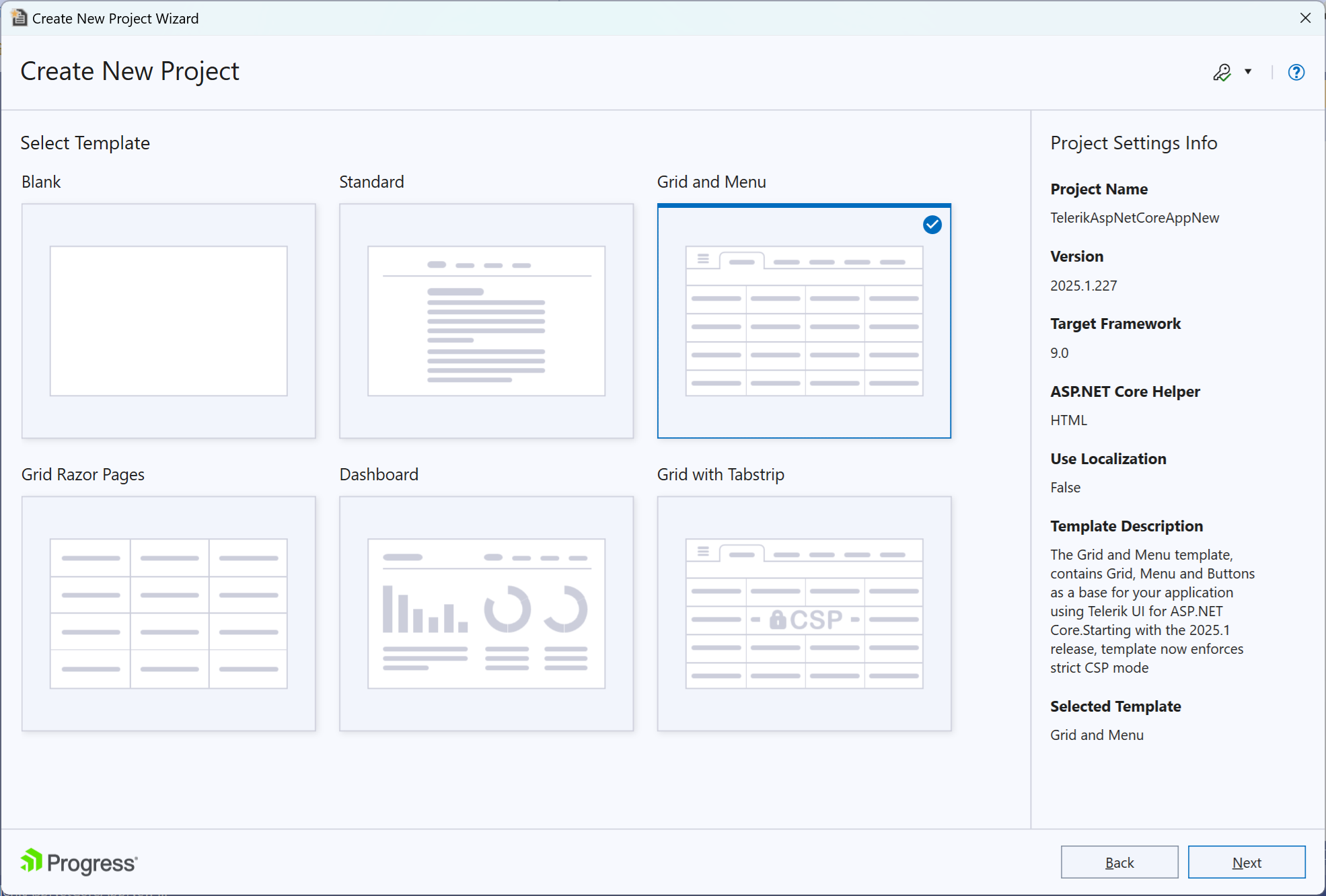Select the Grid with Tabstrip template
The height and width of the screenshot is (896, 1326).
click(804, 613)
